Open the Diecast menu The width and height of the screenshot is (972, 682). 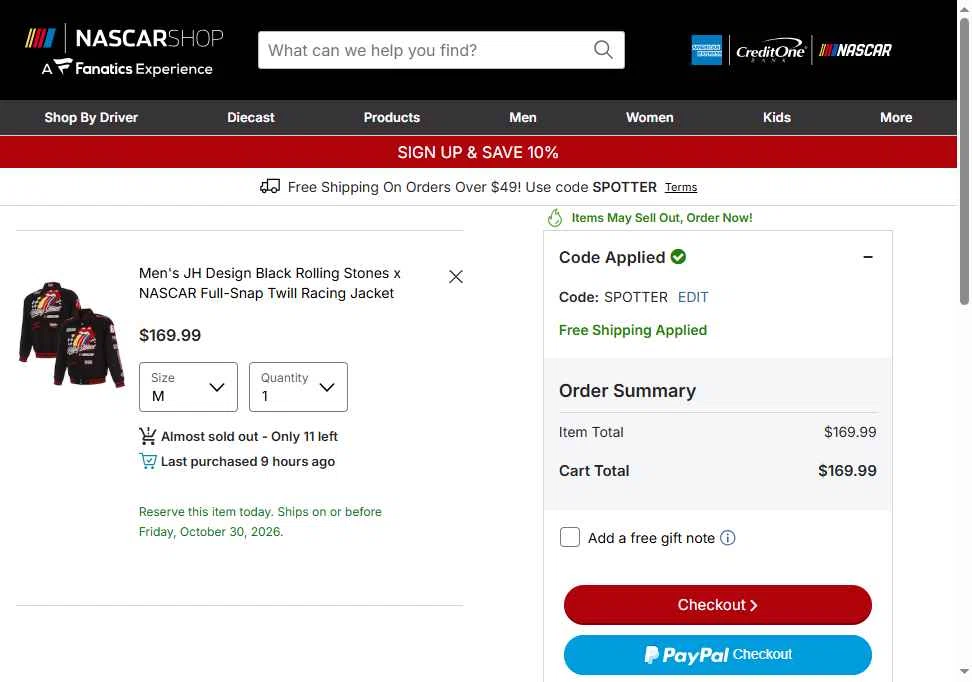pos(250,117)
